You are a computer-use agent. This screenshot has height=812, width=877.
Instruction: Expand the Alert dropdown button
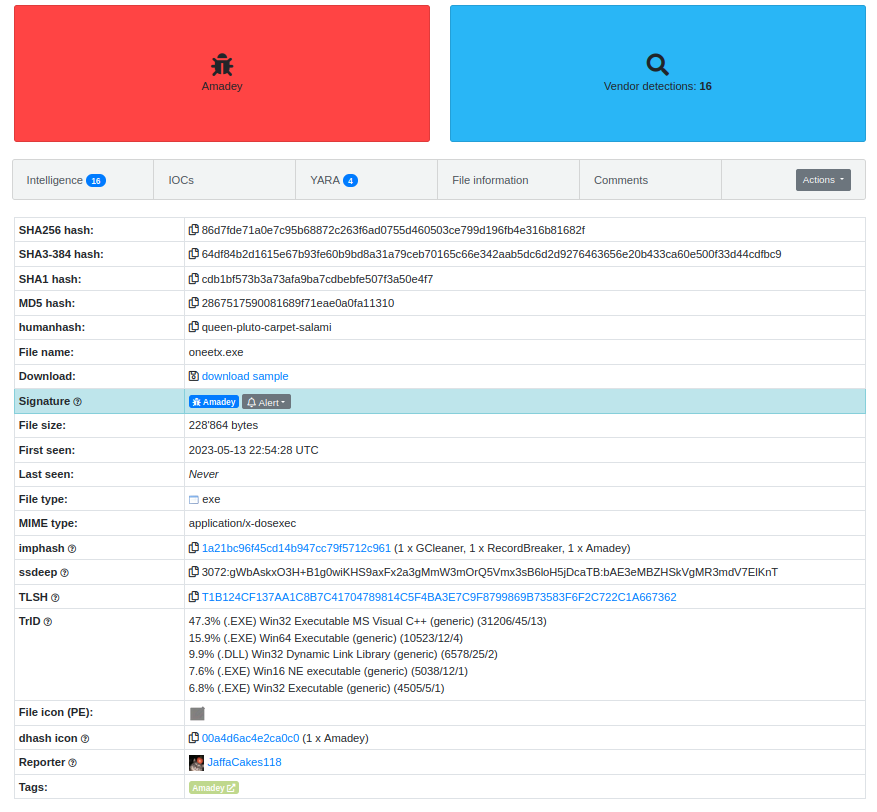coord(266,402)
